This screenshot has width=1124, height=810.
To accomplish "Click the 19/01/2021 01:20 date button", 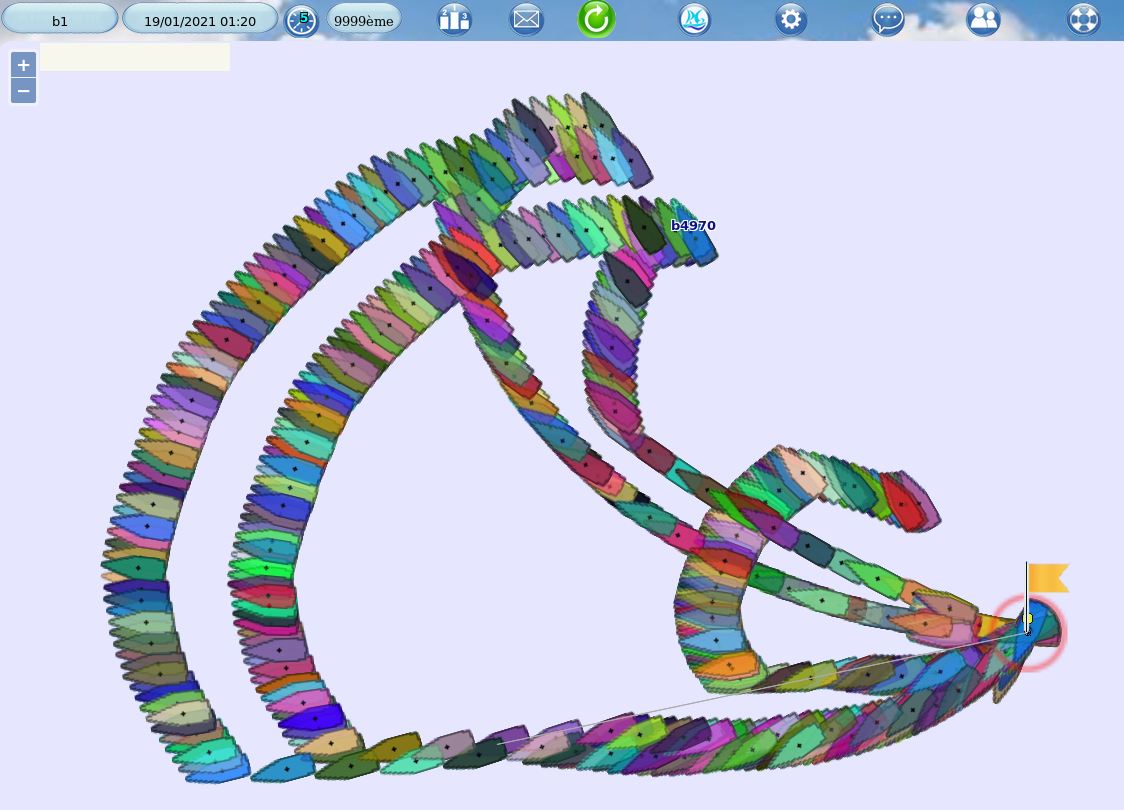I will tap(200, 19).
